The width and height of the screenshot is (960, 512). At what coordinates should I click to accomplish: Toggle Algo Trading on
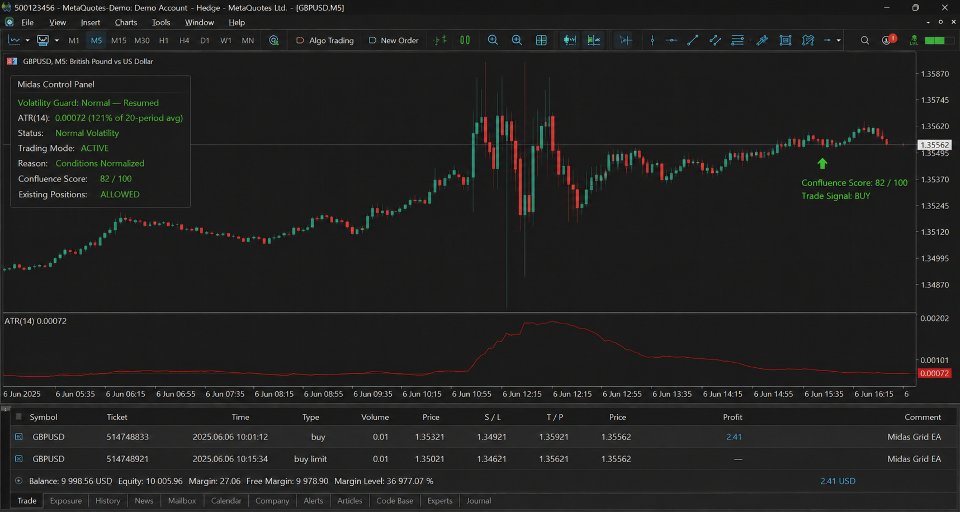pyautogui.click(x=324, y=40)
